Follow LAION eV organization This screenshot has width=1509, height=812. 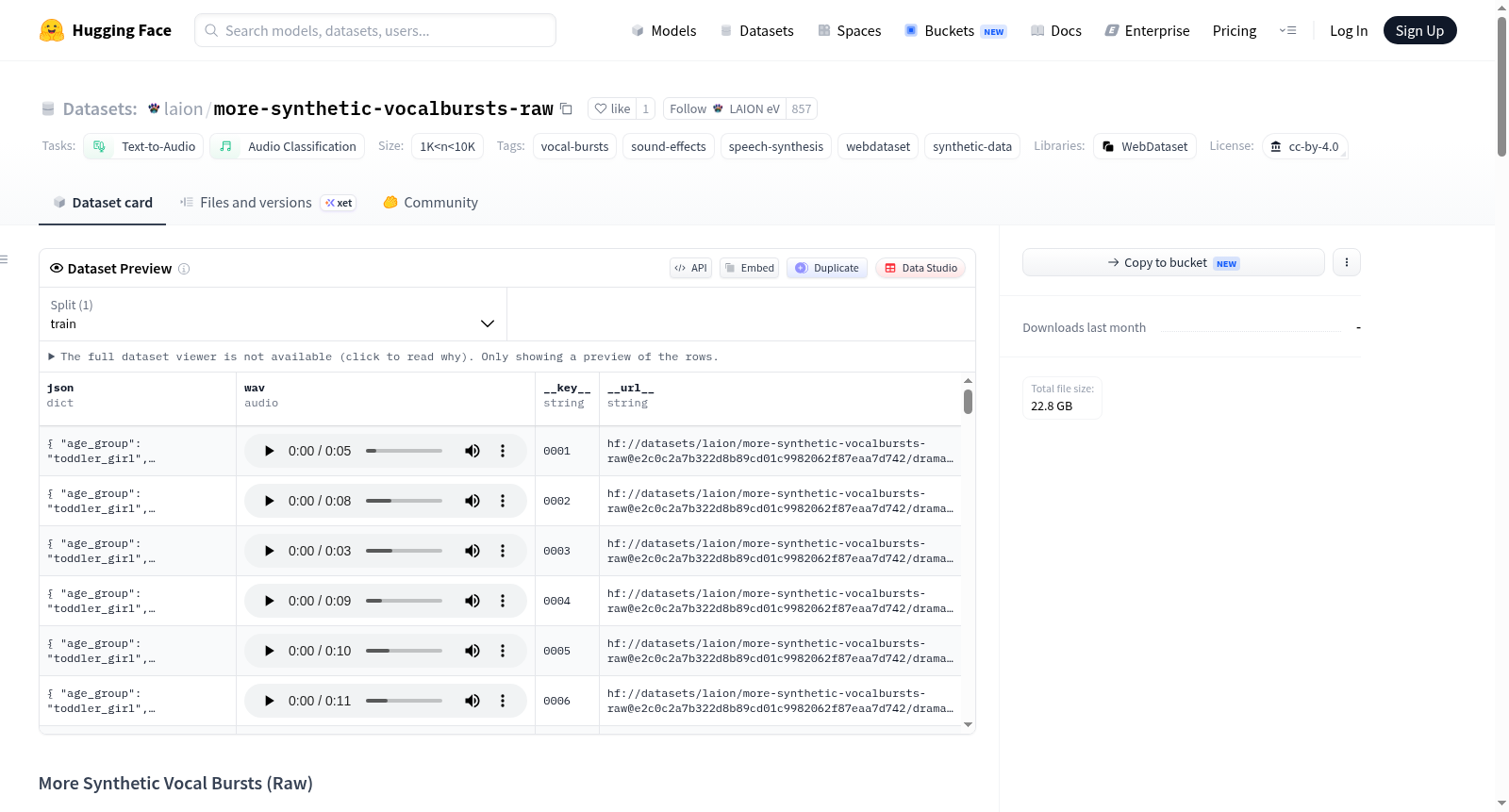pos(724,108)
